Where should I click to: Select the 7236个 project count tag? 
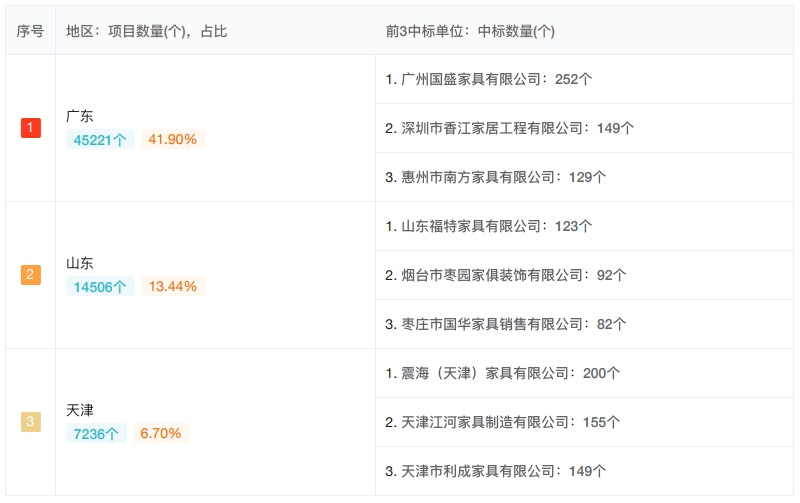pos(96,433)
